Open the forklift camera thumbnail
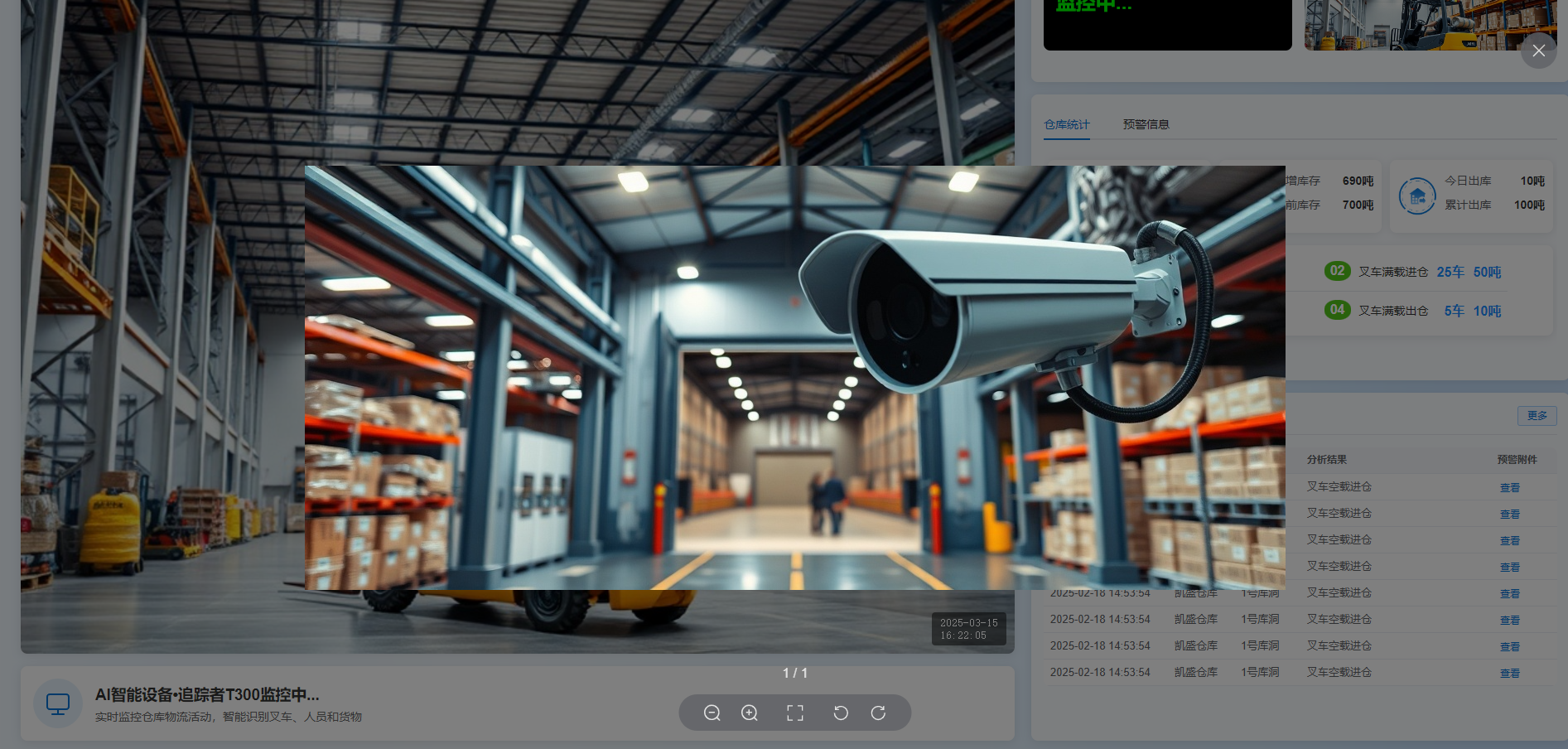Screen dimensions: 1568x749 pos(1430,25)
